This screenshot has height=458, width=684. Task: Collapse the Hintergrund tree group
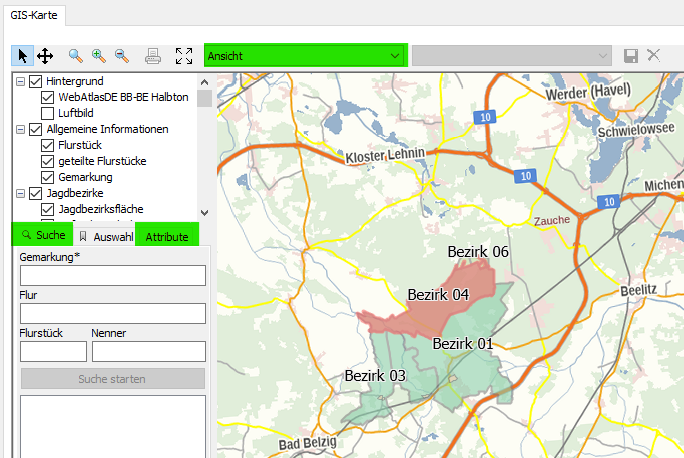(21, 81)
